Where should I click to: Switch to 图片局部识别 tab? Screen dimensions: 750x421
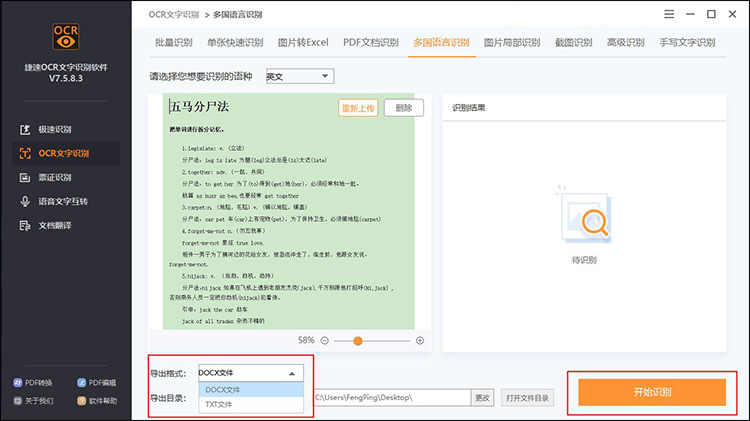point(512,43)
